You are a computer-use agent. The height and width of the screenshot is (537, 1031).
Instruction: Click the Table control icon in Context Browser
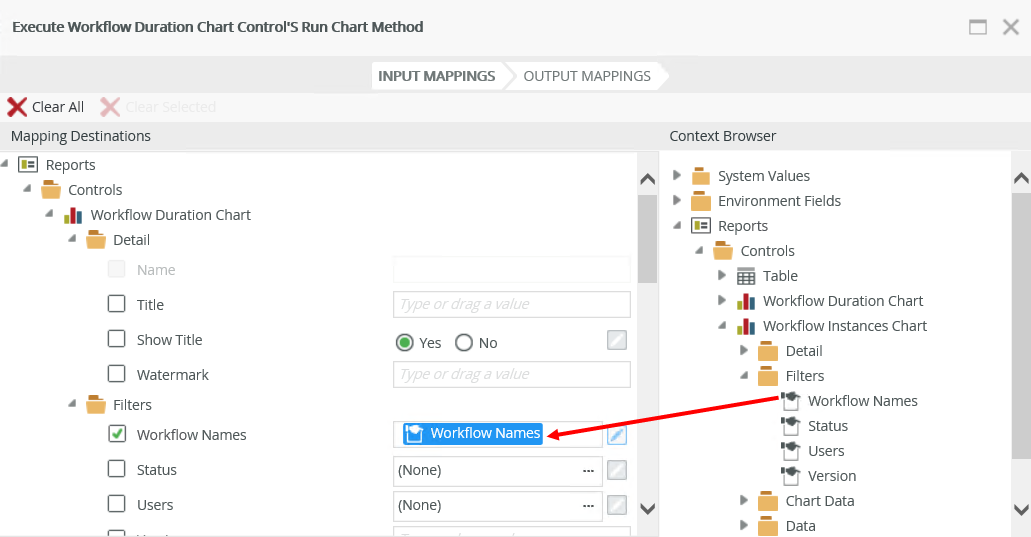746,276
